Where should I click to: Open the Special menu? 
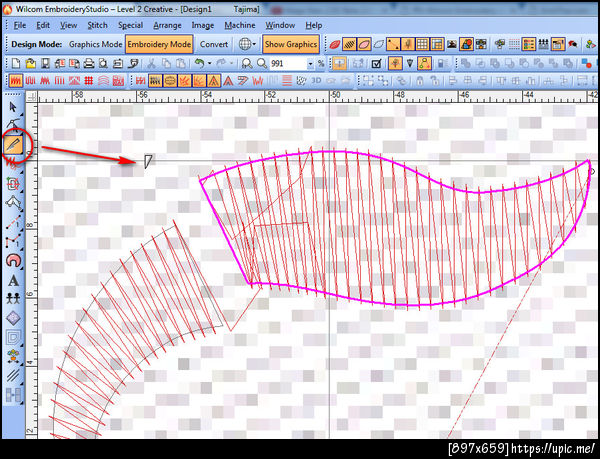130,25
